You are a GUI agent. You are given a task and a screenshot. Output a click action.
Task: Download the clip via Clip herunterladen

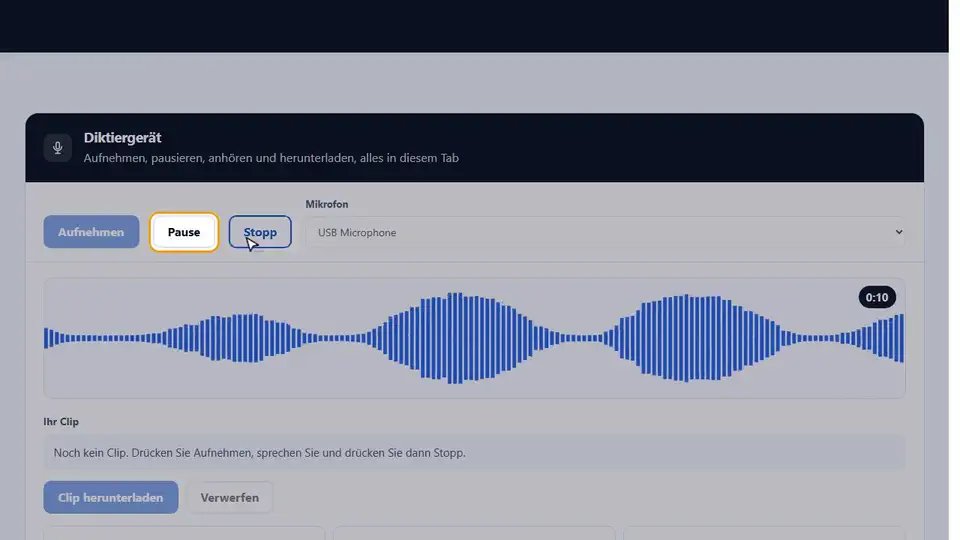[111, 497]
